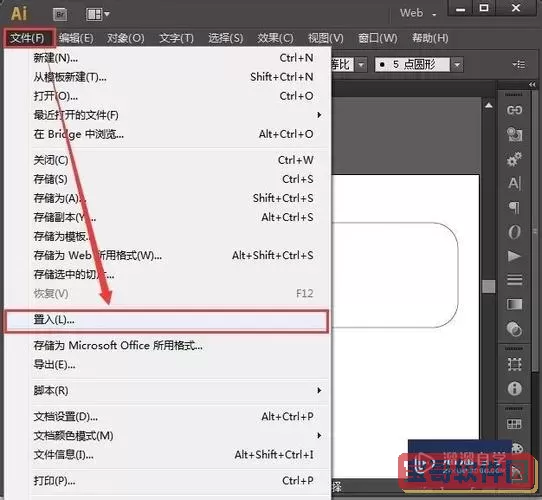The image size is (542, 500).
Task: Open the Info panel icon
Action: coord(514,389)
